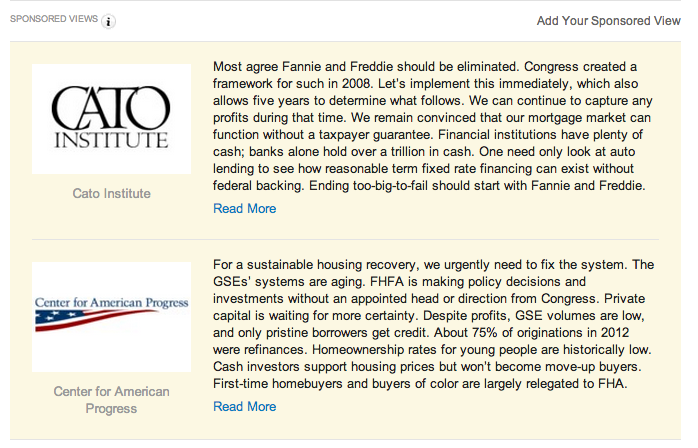
Task: Click the blue Center for American Progress logo text
Action: (112, 302)
